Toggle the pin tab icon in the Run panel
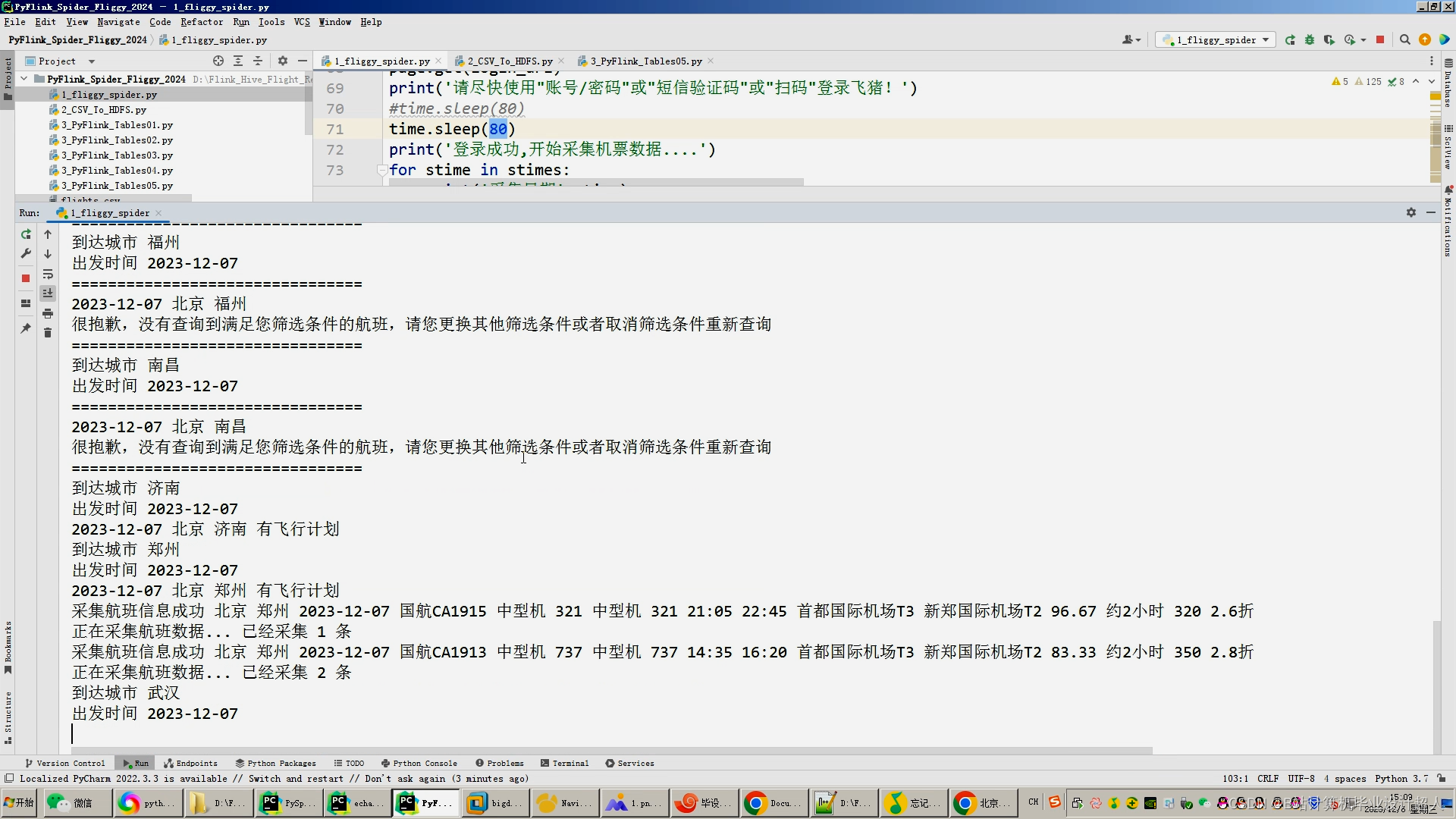The height and width of the screenshot is (819, 1456). 26,328
